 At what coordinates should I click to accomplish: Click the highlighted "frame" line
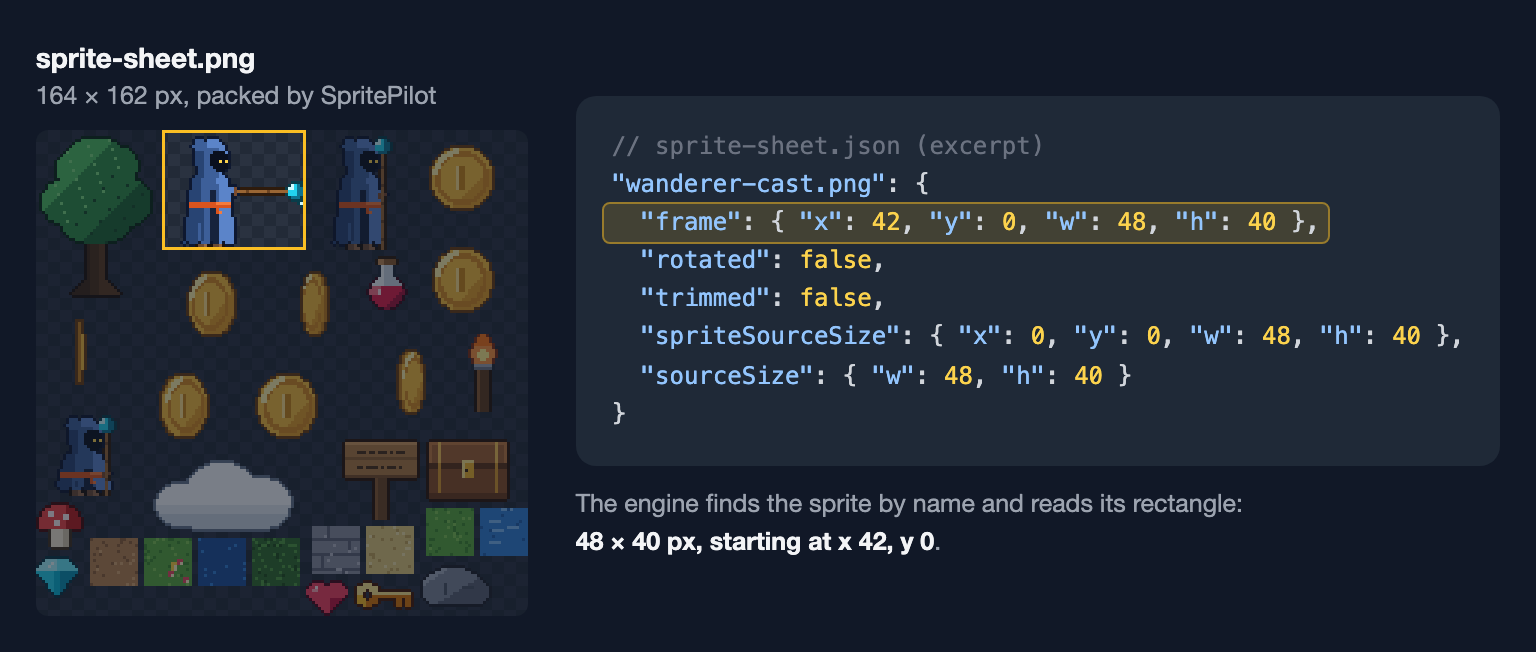click(x=965, y=222)
